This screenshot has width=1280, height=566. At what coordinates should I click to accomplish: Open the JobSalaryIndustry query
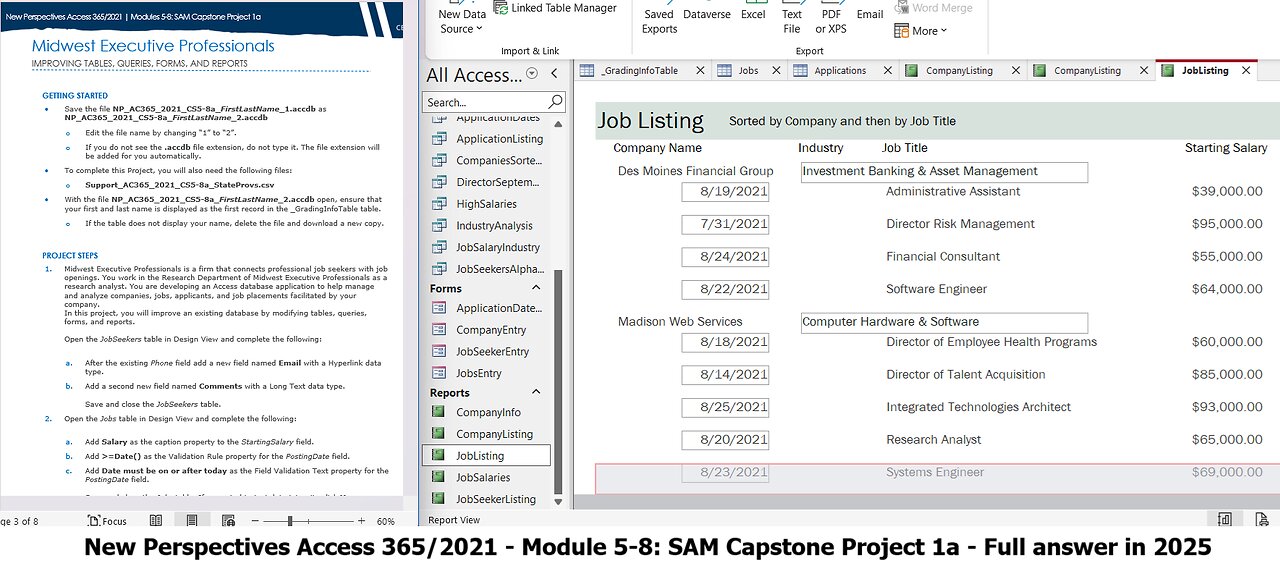pos(488,247)
